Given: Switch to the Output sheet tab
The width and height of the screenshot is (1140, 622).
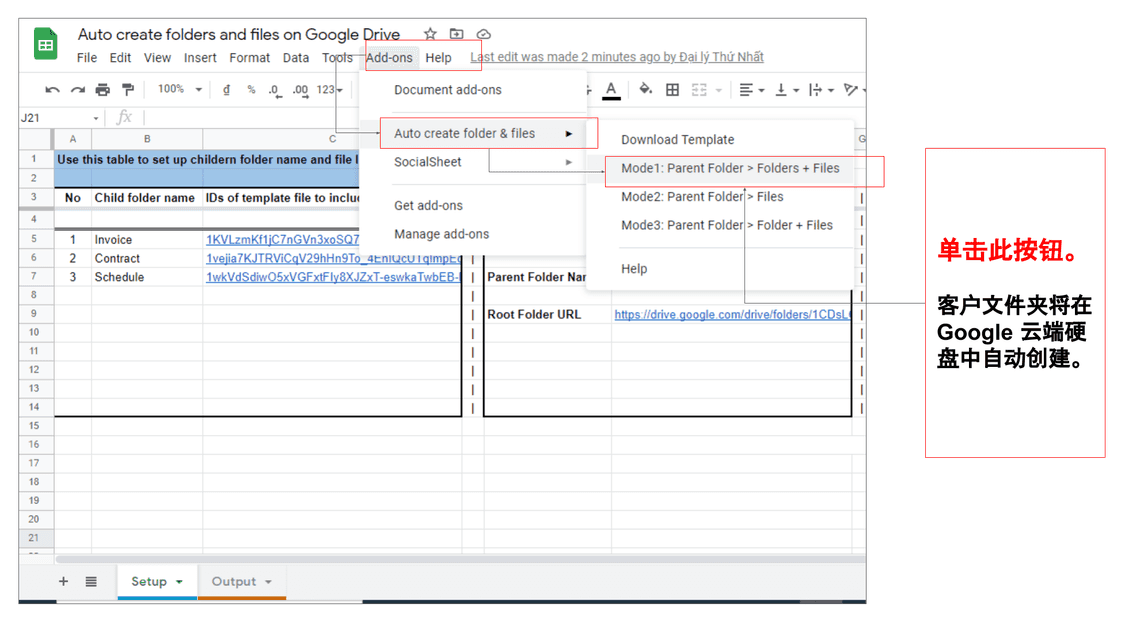Looking at the screenshot, I should [234, 581].
